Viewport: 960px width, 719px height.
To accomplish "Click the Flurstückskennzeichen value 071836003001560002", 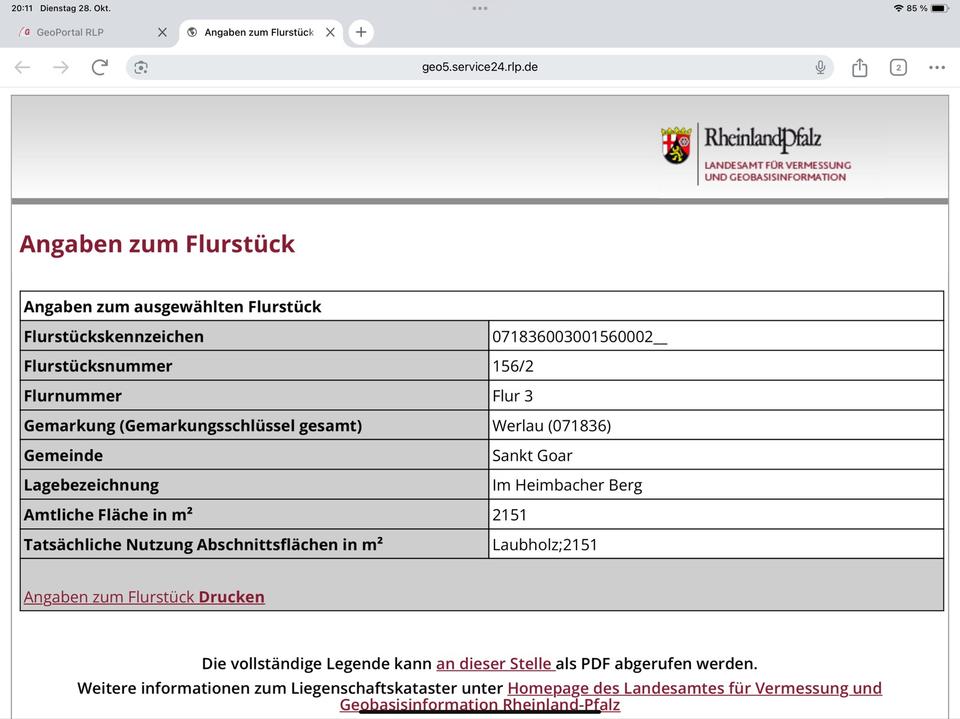I will (578, 336).
